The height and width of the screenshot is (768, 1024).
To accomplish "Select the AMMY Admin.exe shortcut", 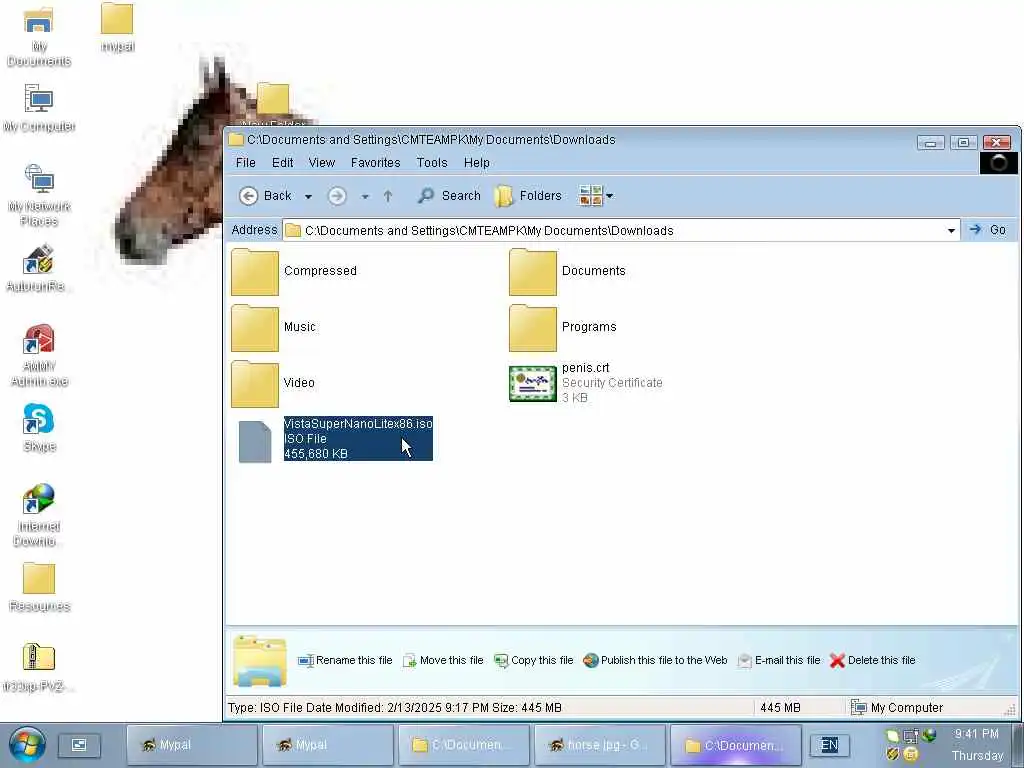I will click(39, 355).
